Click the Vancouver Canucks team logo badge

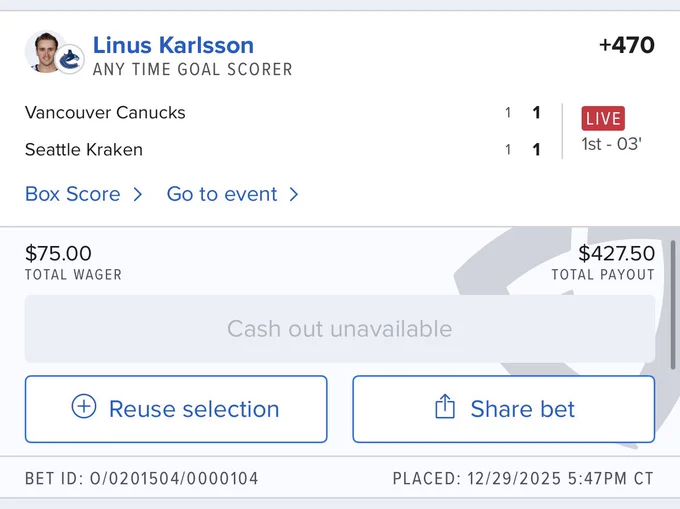[x=70, y=59]
